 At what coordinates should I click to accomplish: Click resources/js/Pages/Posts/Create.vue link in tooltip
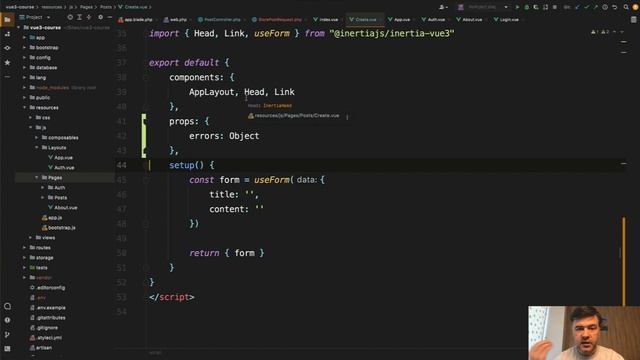(x=297, y=116)
